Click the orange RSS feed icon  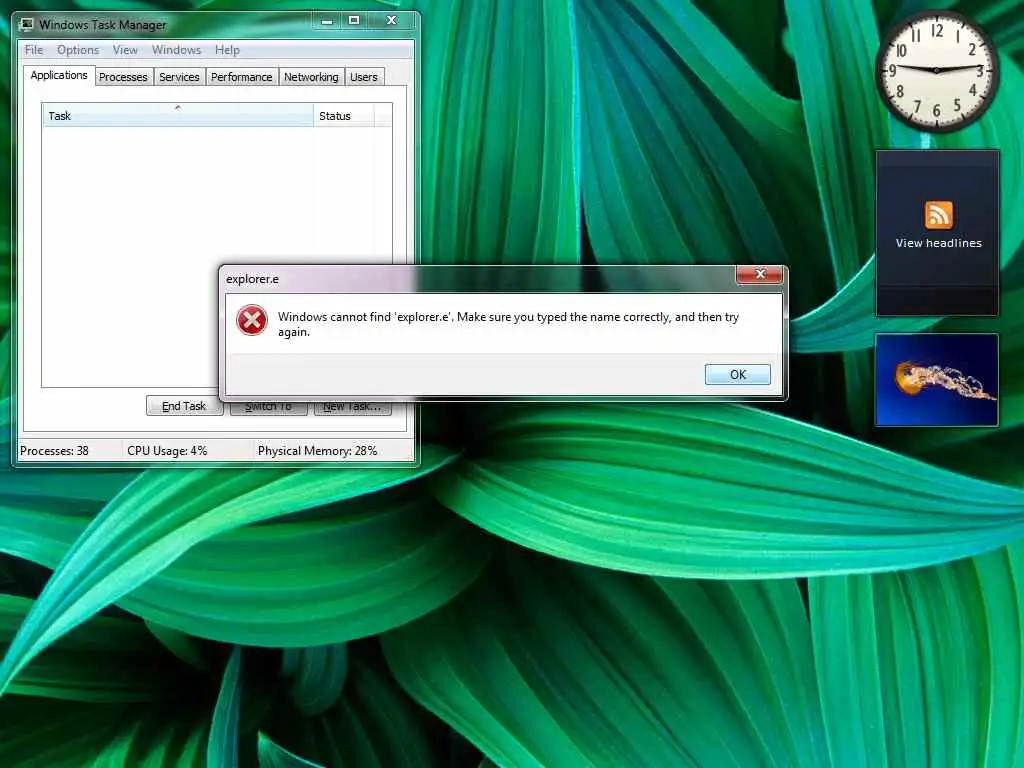[938, 215]
